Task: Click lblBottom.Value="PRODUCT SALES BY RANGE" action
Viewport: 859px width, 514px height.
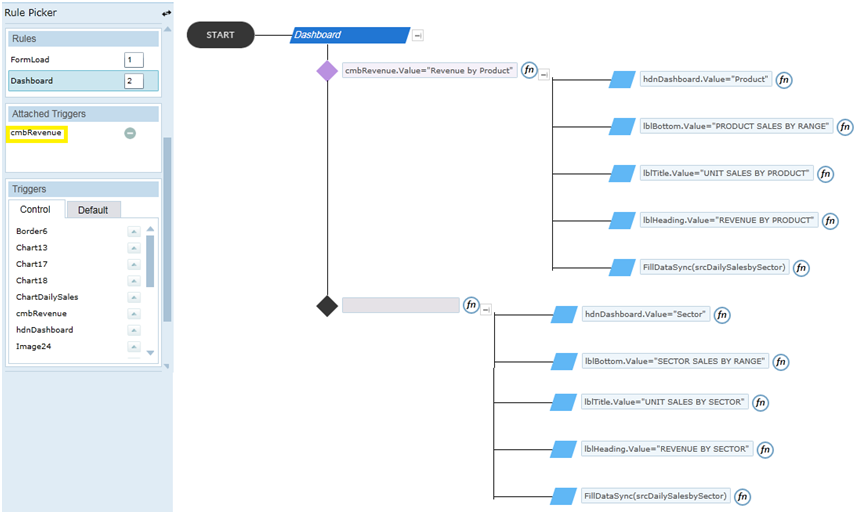Action: click(736, 127)
